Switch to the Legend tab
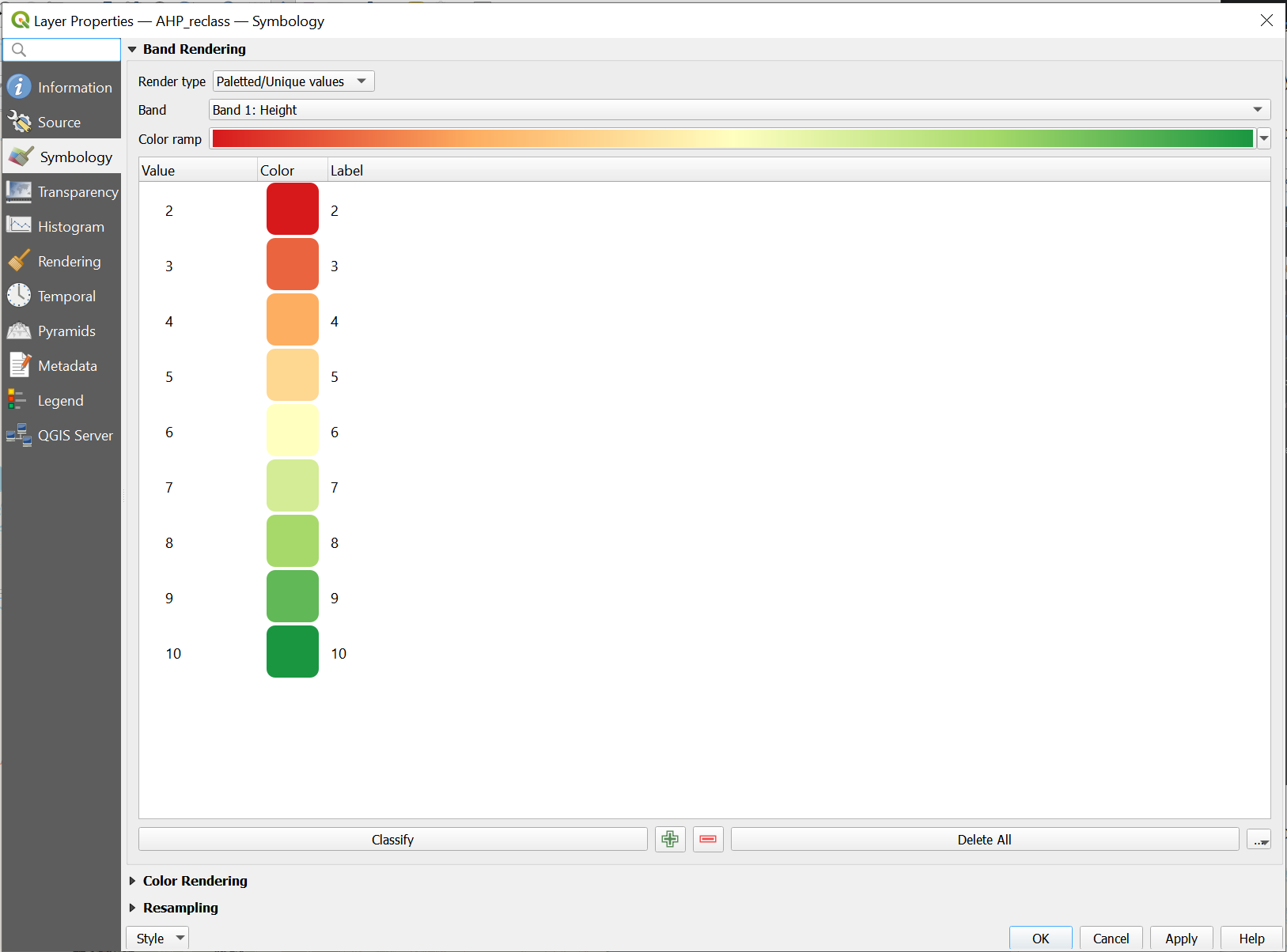Image resolution: width=1287 pixels, height=952 pixels. 60,401
